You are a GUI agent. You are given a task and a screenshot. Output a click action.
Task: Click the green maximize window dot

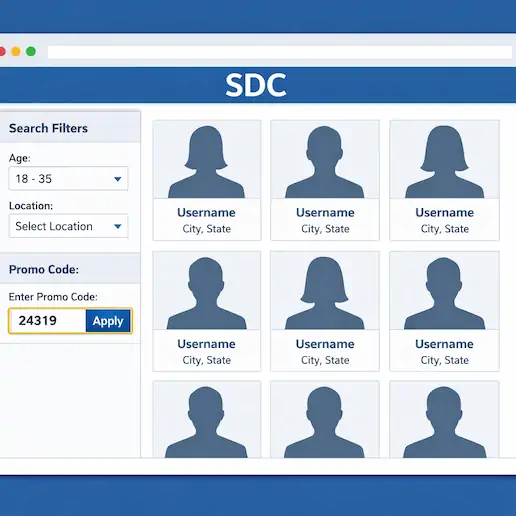pyautogui.click(x=31, y=52)
